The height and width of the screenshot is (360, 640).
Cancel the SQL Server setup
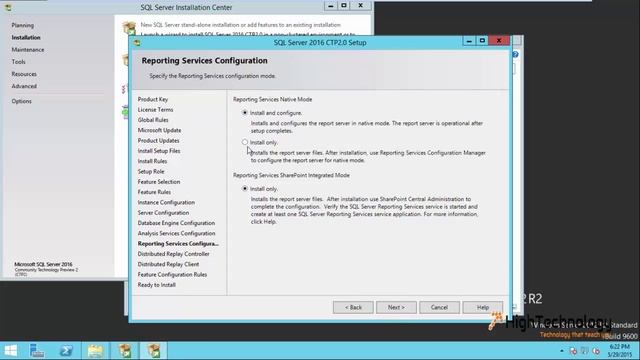coord(439,307)
